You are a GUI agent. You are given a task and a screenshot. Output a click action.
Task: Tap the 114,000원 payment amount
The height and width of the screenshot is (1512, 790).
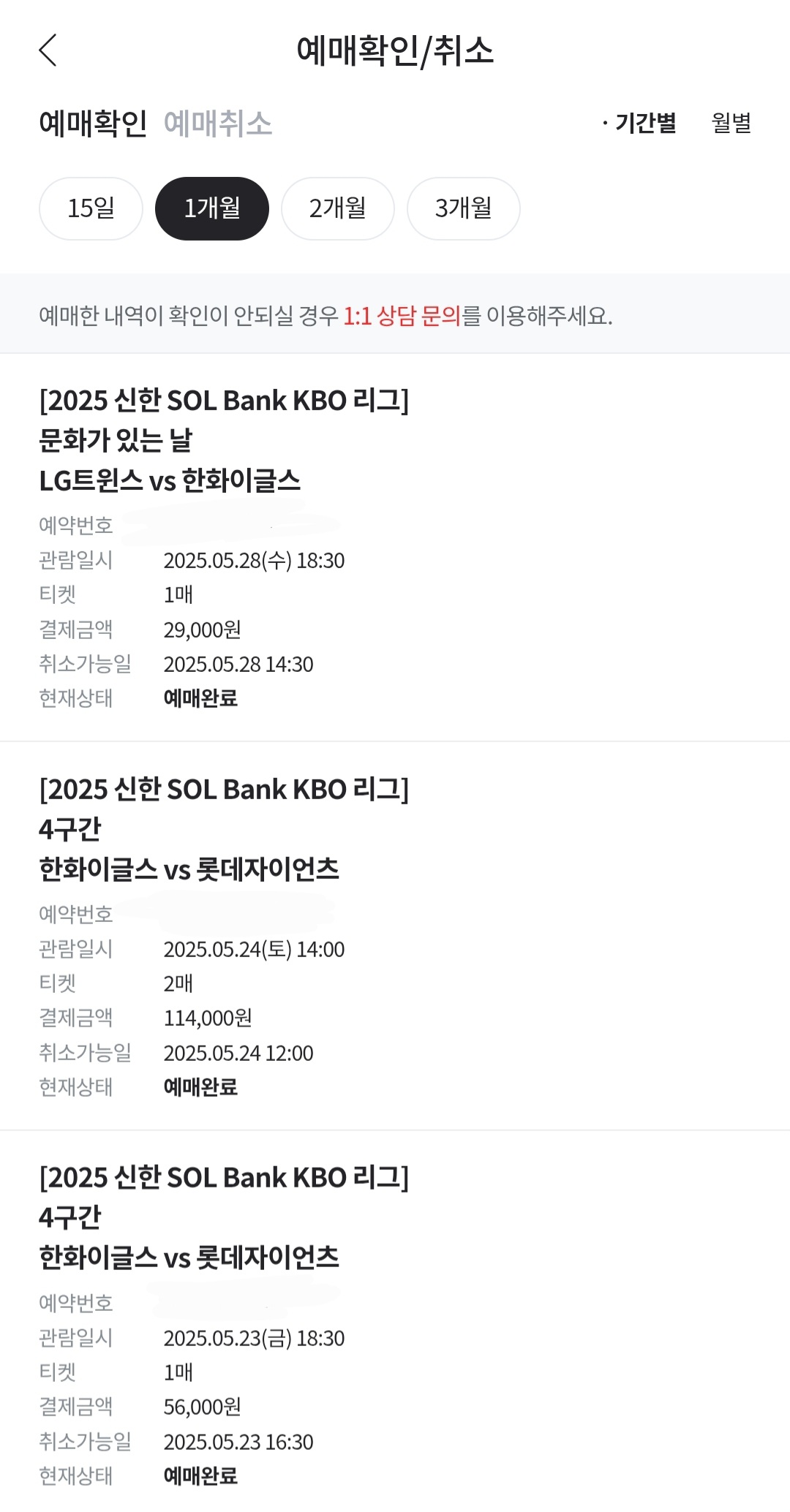tap(208, 1018)
